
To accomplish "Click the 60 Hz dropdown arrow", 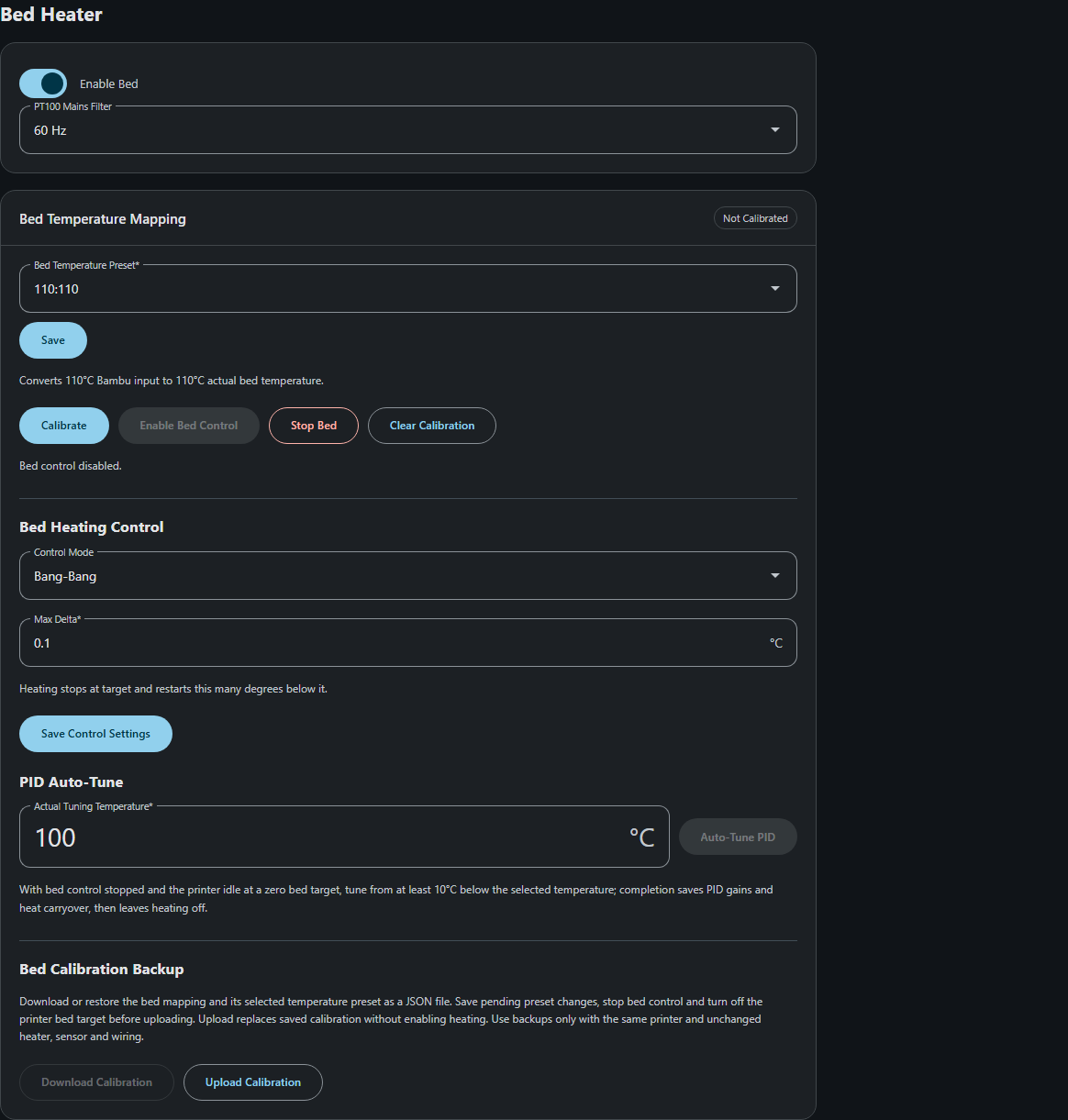I will (x=775, y=130).
